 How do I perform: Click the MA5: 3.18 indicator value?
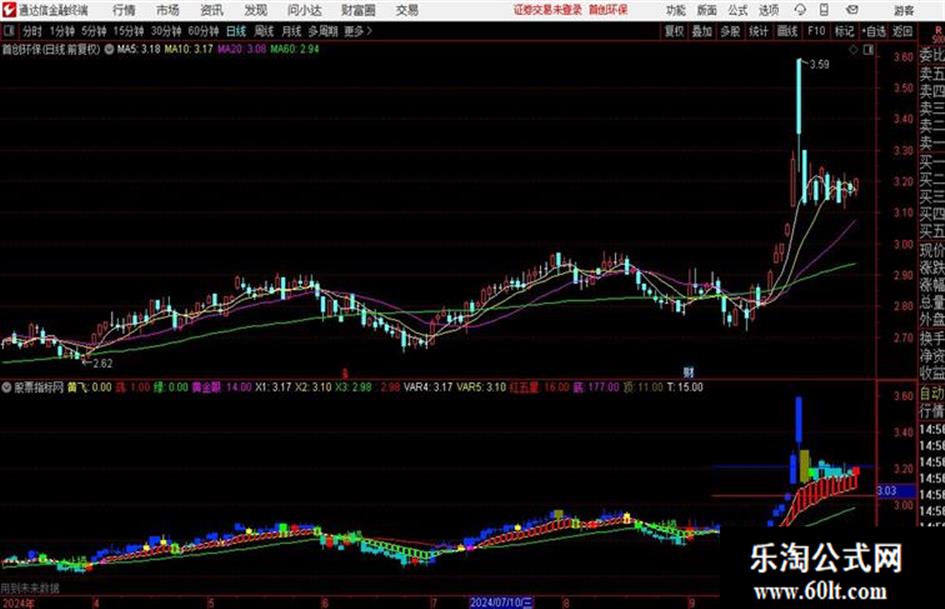(x=138, y=49)
